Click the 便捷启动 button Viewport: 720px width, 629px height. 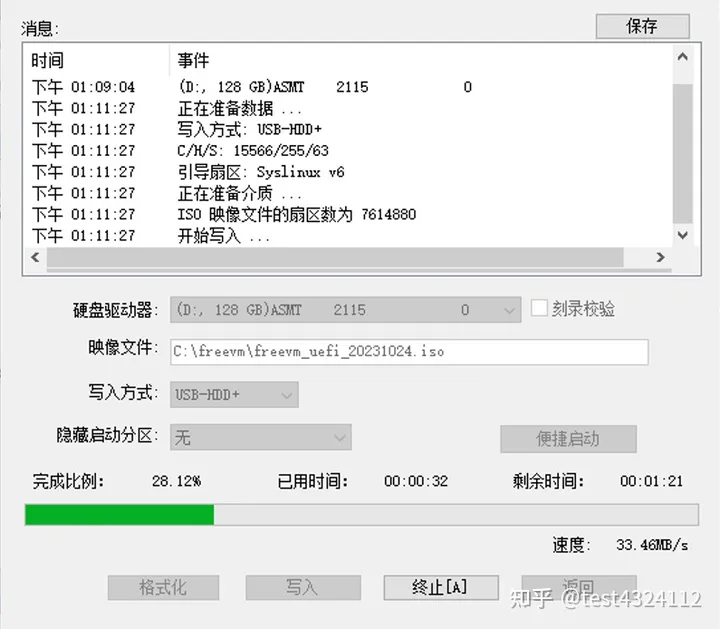pyautogui.click(x=568, y=439)
